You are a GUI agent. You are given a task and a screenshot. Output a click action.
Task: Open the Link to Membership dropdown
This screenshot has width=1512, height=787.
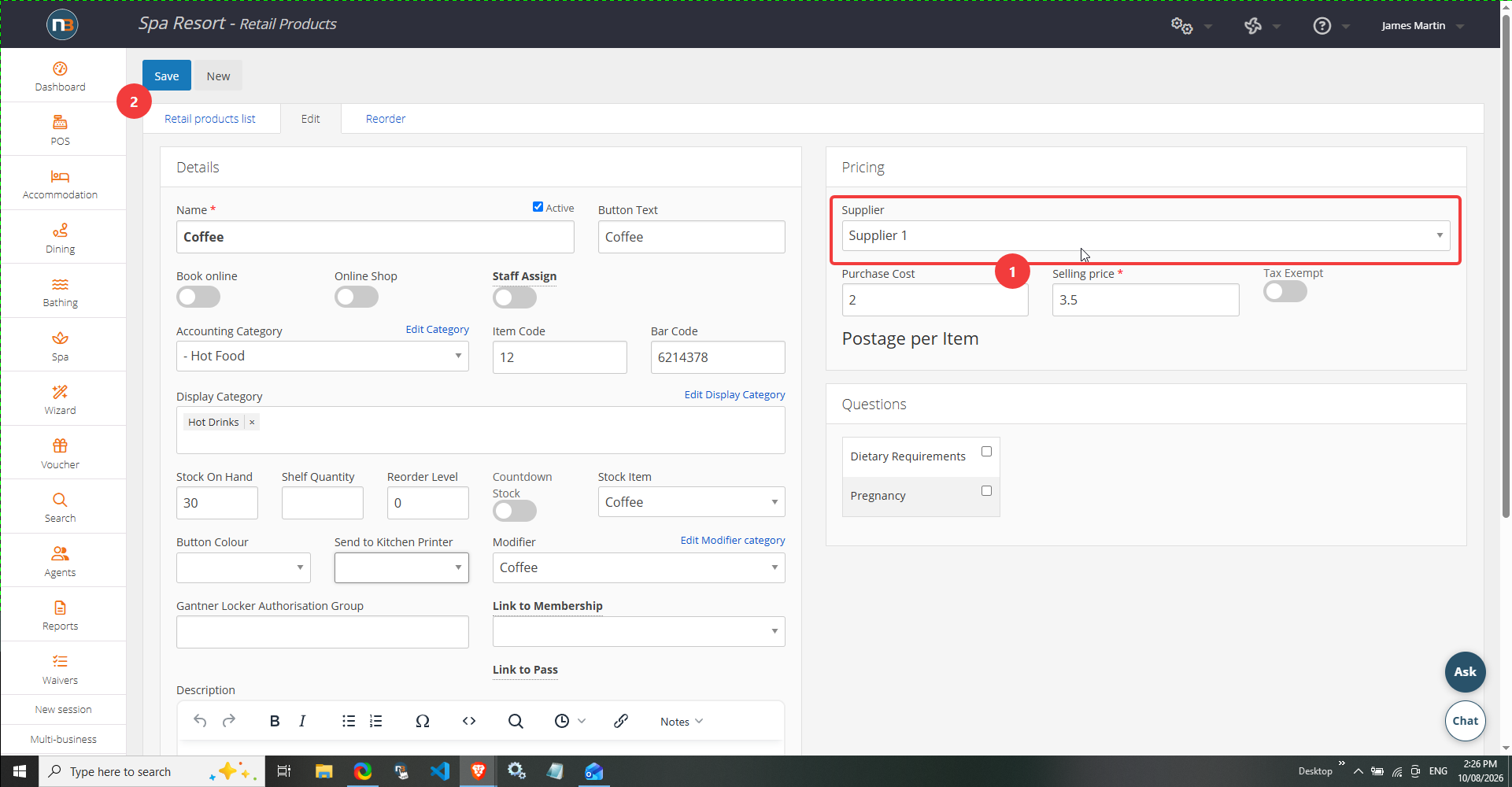click(639, 631)
